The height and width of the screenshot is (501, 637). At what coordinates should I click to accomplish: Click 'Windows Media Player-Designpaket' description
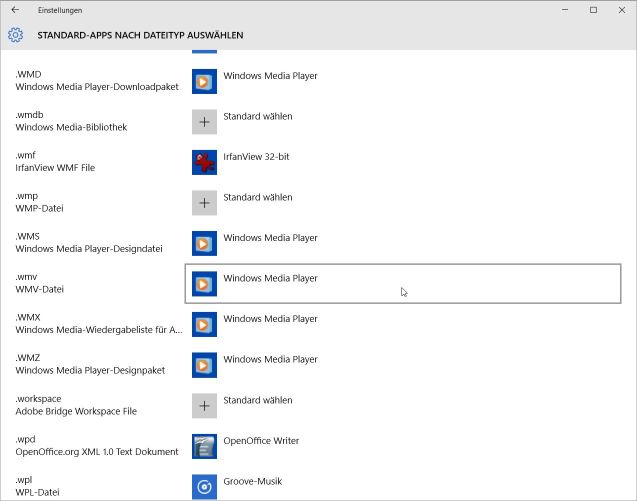[90, 371]
